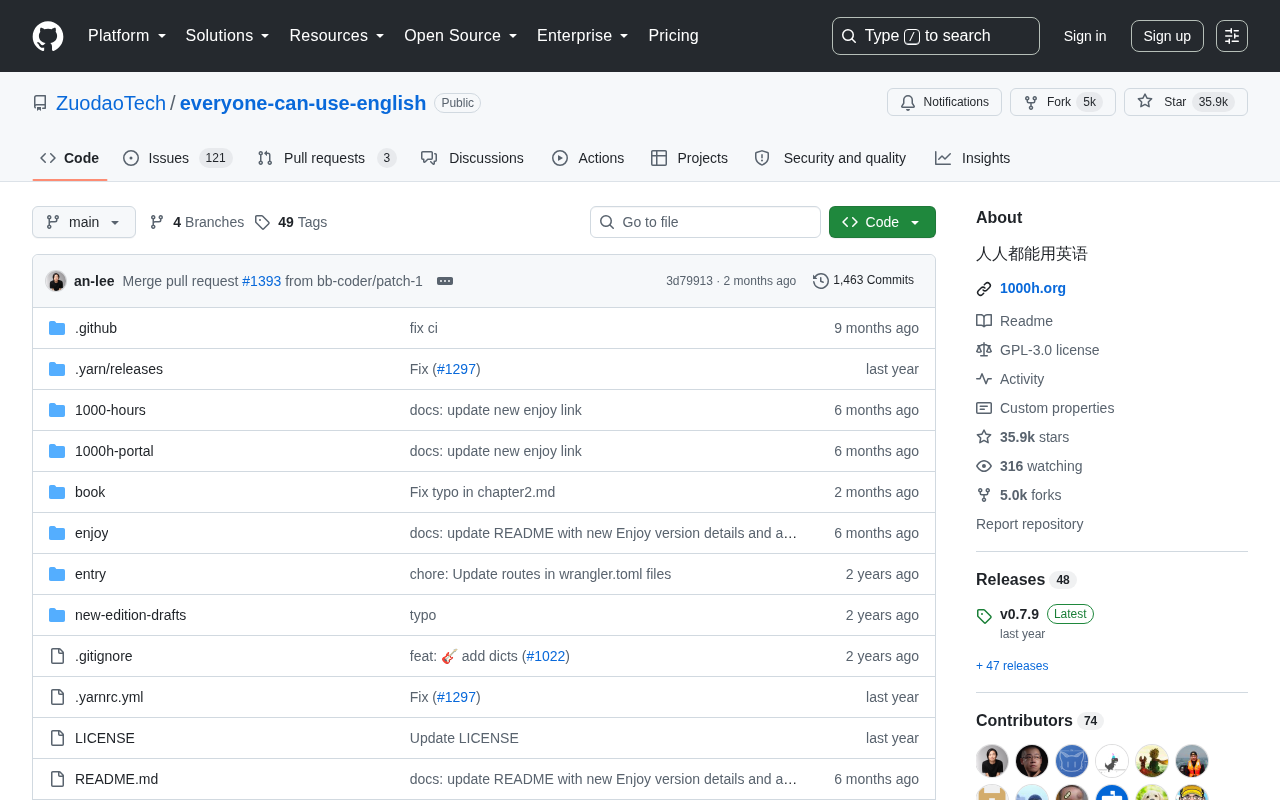Open the Insights tab

pyautogui.click(x=972, y=158)
